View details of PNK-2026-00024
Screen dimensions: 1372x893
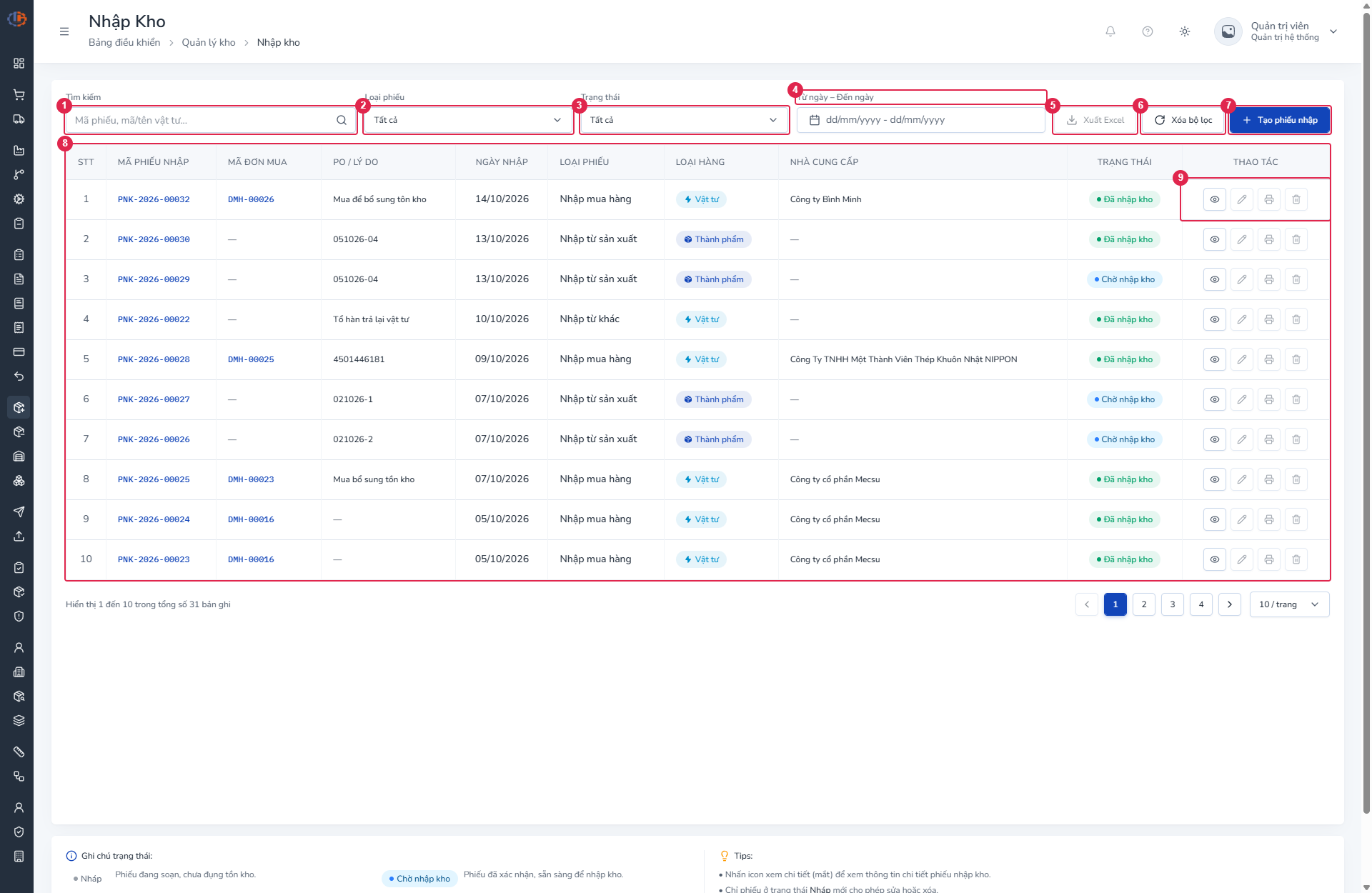coord(1215,519)
